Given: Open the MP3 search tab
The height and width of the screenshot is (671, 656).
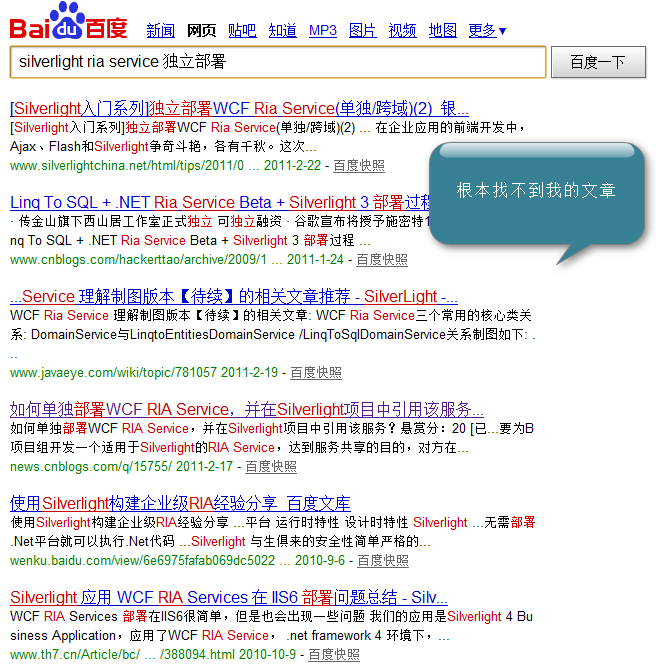Looking at the screenshot, I should pos(323,31).
